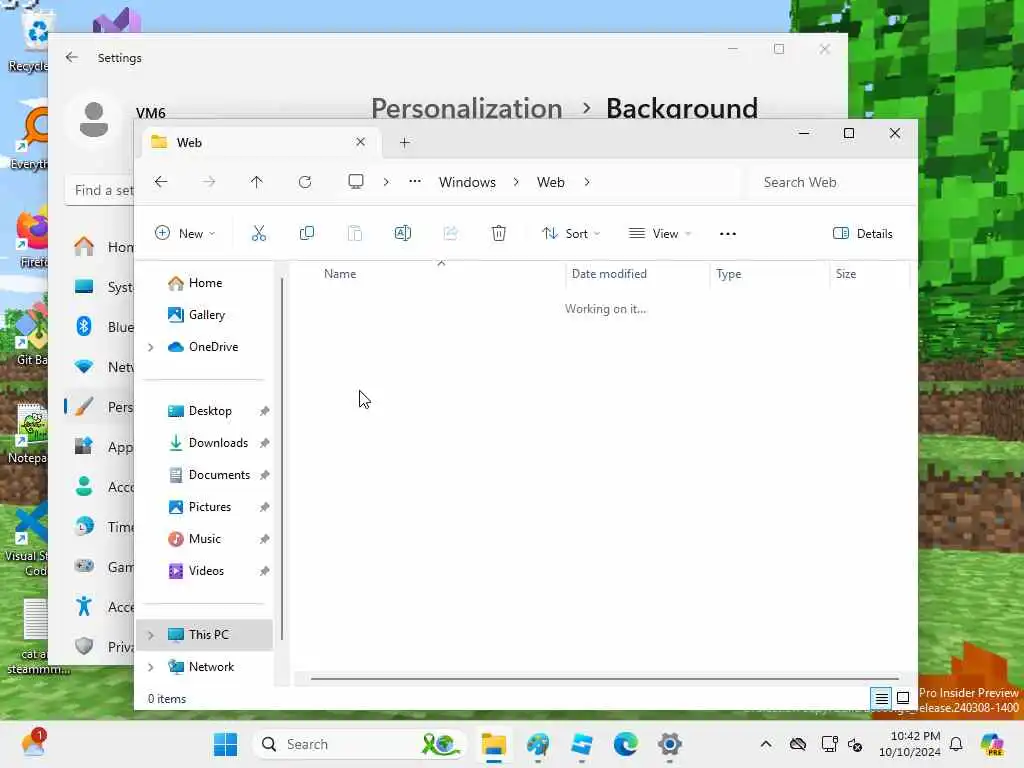The width and height of the screenshot is (1024, 768).
Task: Show hidden breadcrumb path ellipsis
Action: 415,182
